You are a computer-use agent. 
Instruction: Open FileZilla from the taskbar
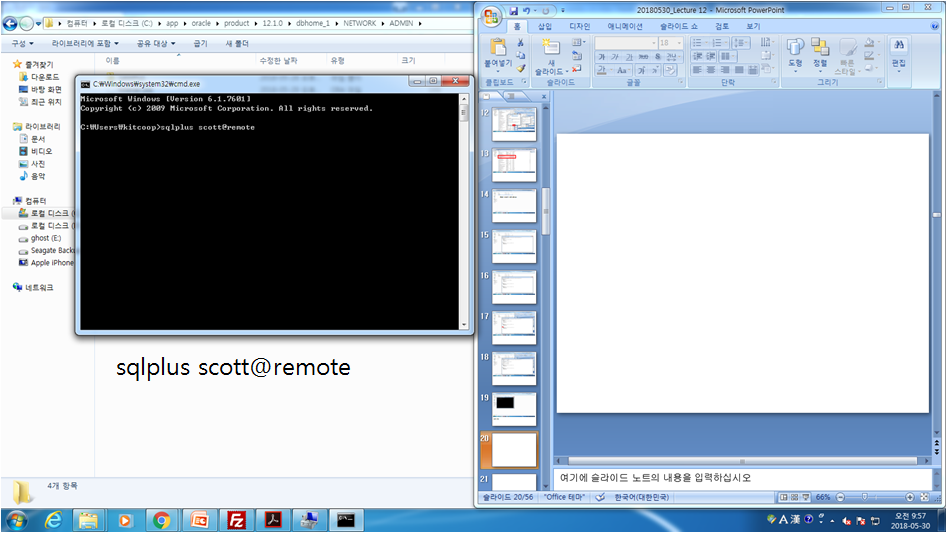236,520
